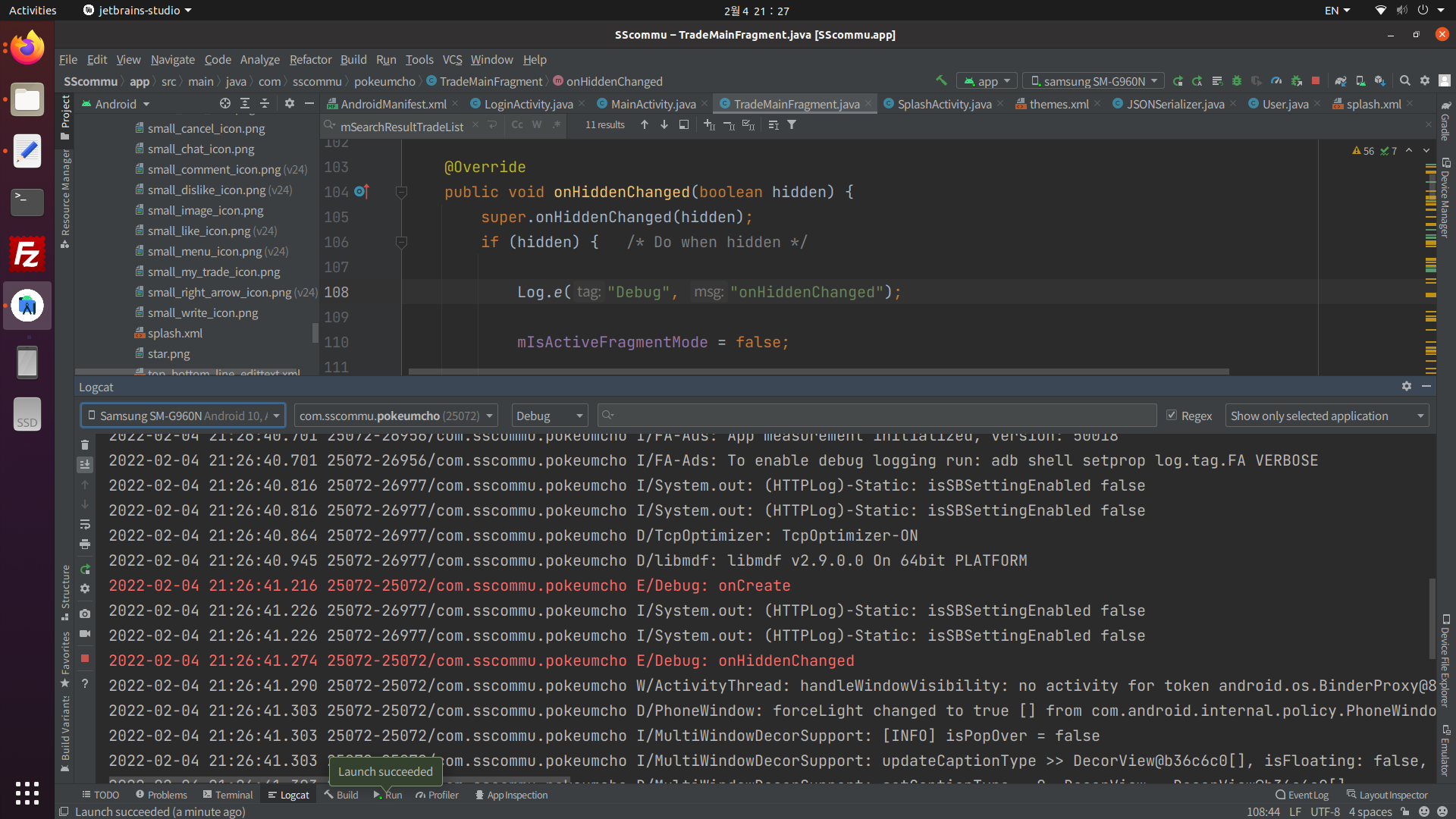
Task: Click the Make Project hammer icon
Action: pos(941,80)
